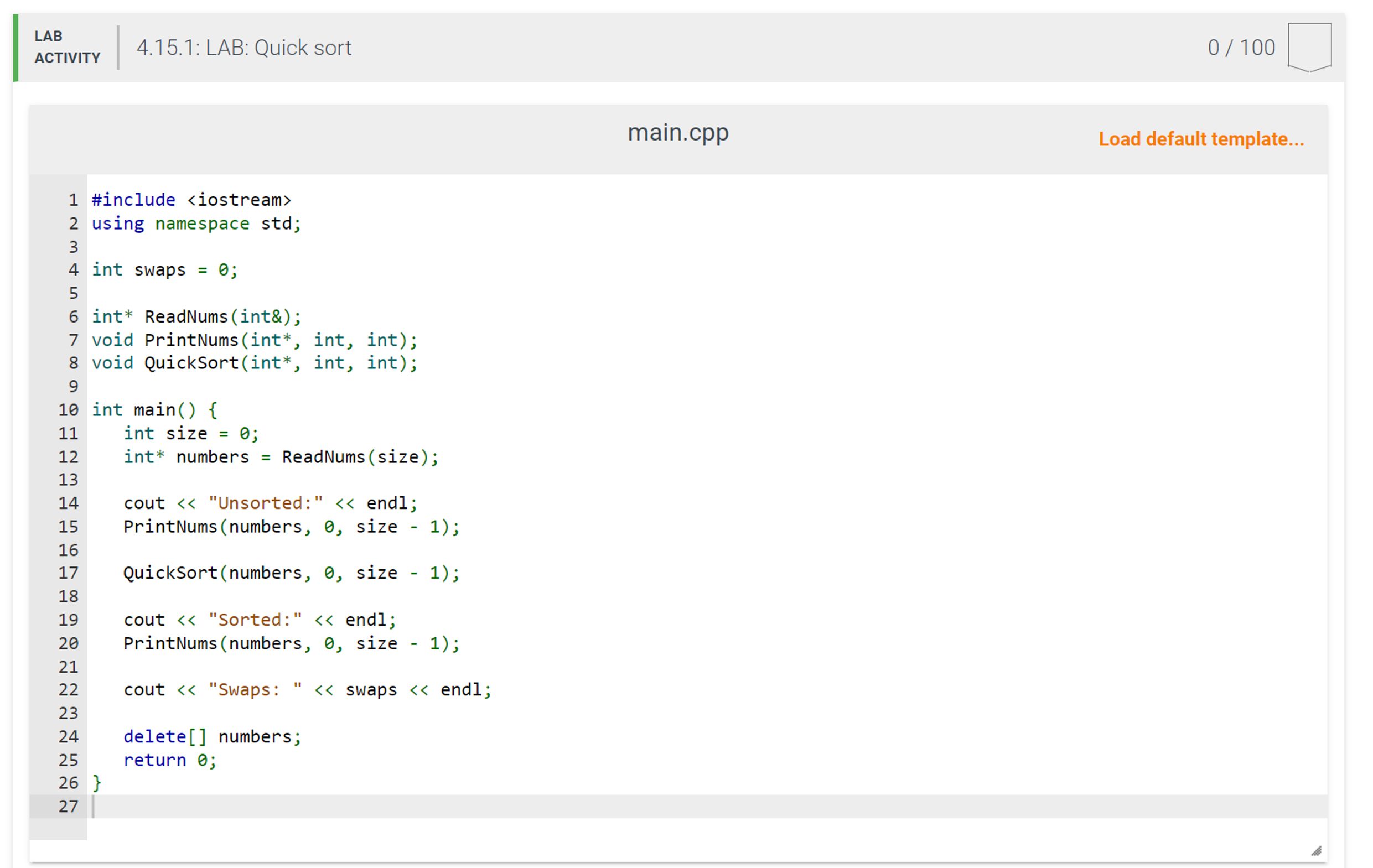Click the QuickSort function call on line 17
The height and width of the screenshot is (868, 1373).
[x=291, y=573]
